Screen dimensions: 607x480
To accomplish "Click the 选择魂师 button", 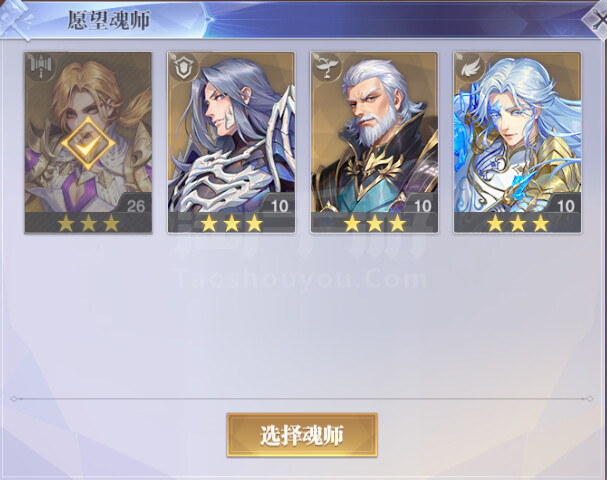I will click(x=302, y=435).
